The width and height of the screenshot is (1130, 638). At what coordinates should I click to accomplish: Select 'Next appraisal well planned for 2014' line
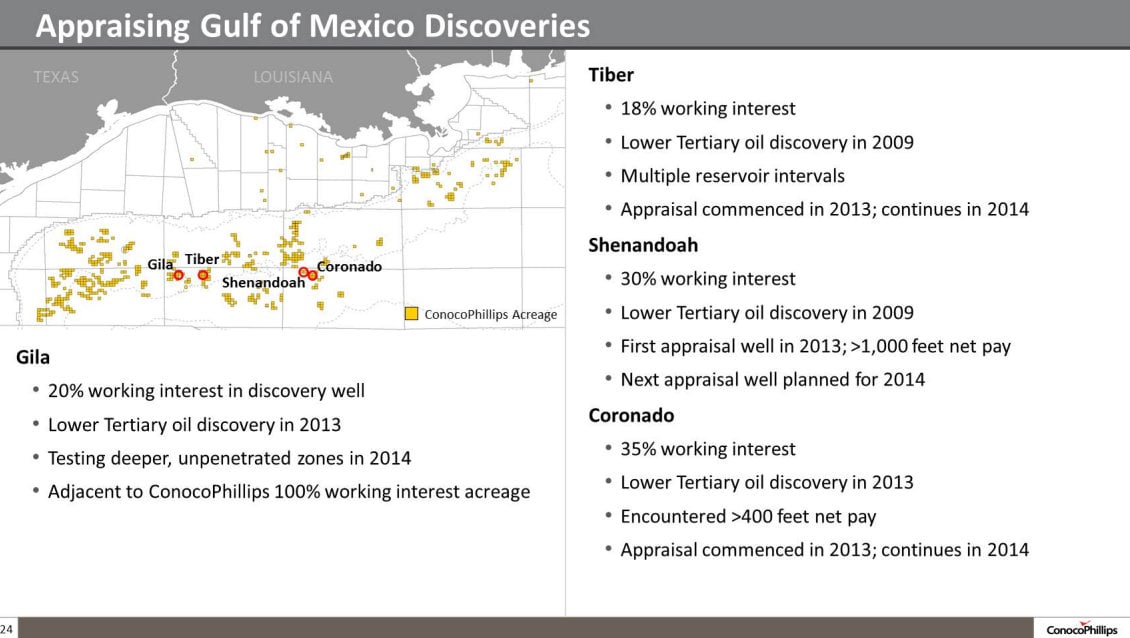pos(772,380)
